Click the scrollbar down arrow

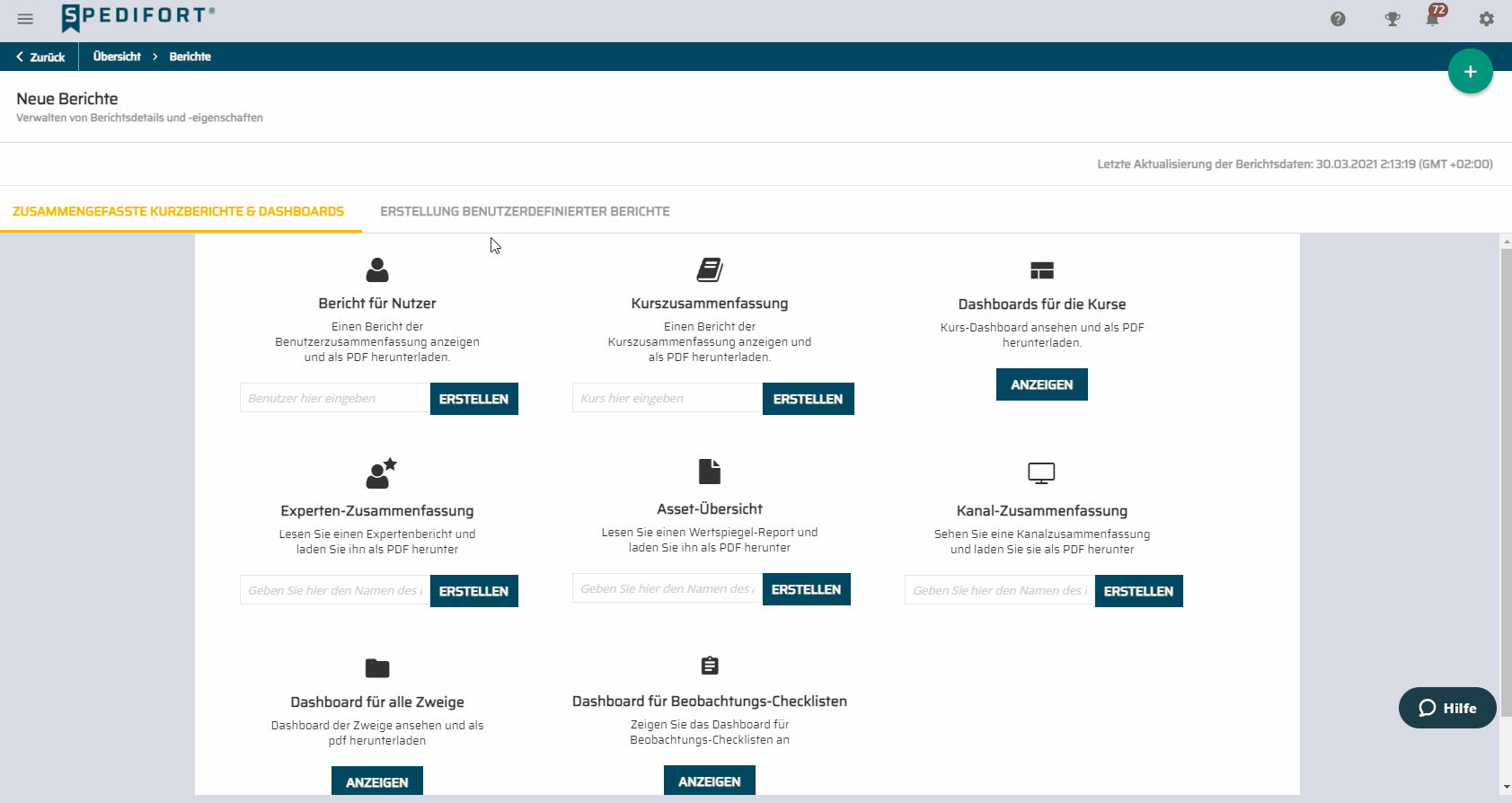click(x=1507, y=788)
